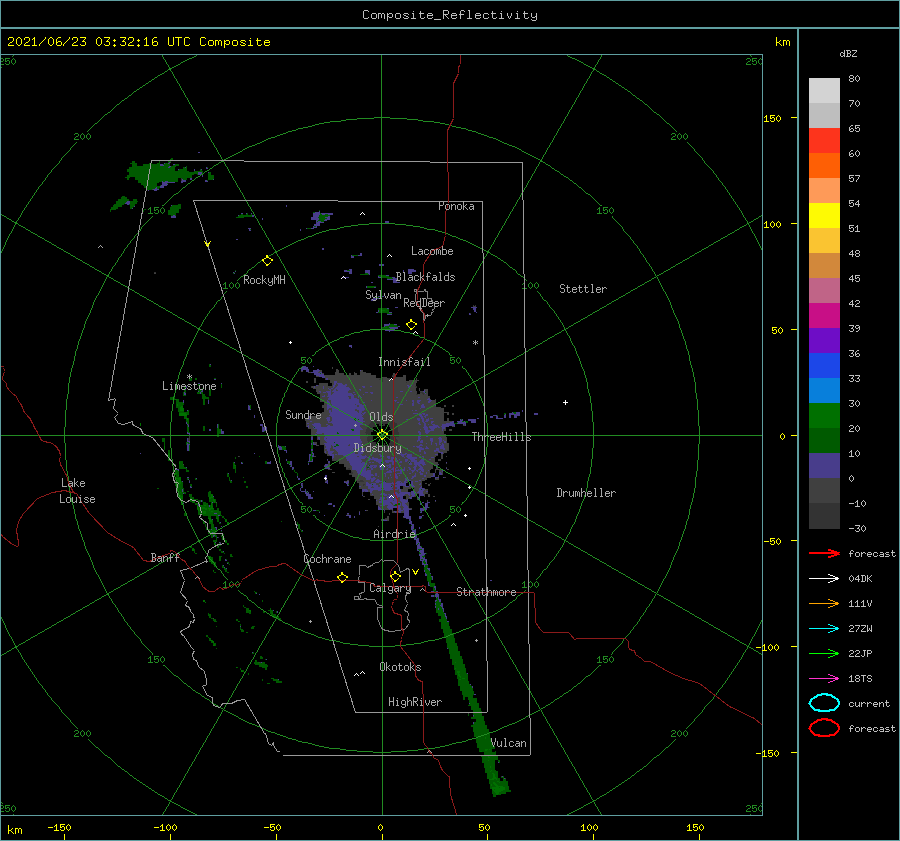The height and width of the screenshot is (841, 900).
Task: Click the yellow diamond marker near Cochrane
Action: tap(343, 577)
